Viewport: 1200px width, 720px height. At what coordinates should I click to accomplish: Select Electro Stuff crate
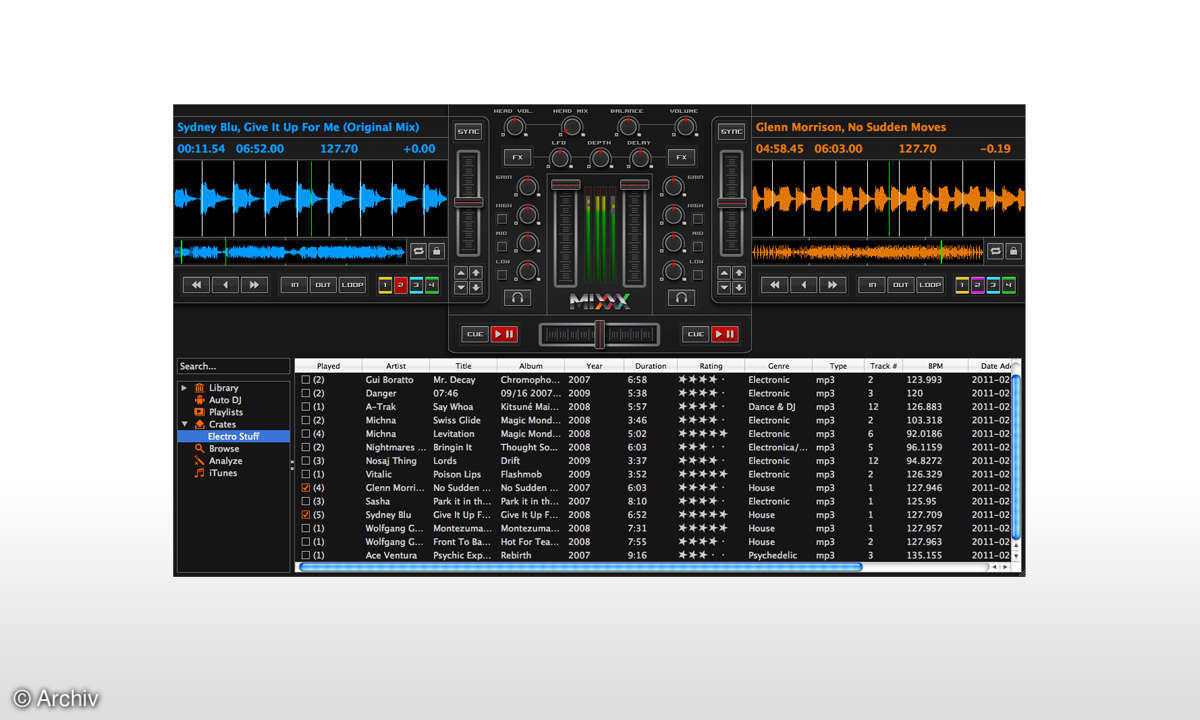(234, 436)
